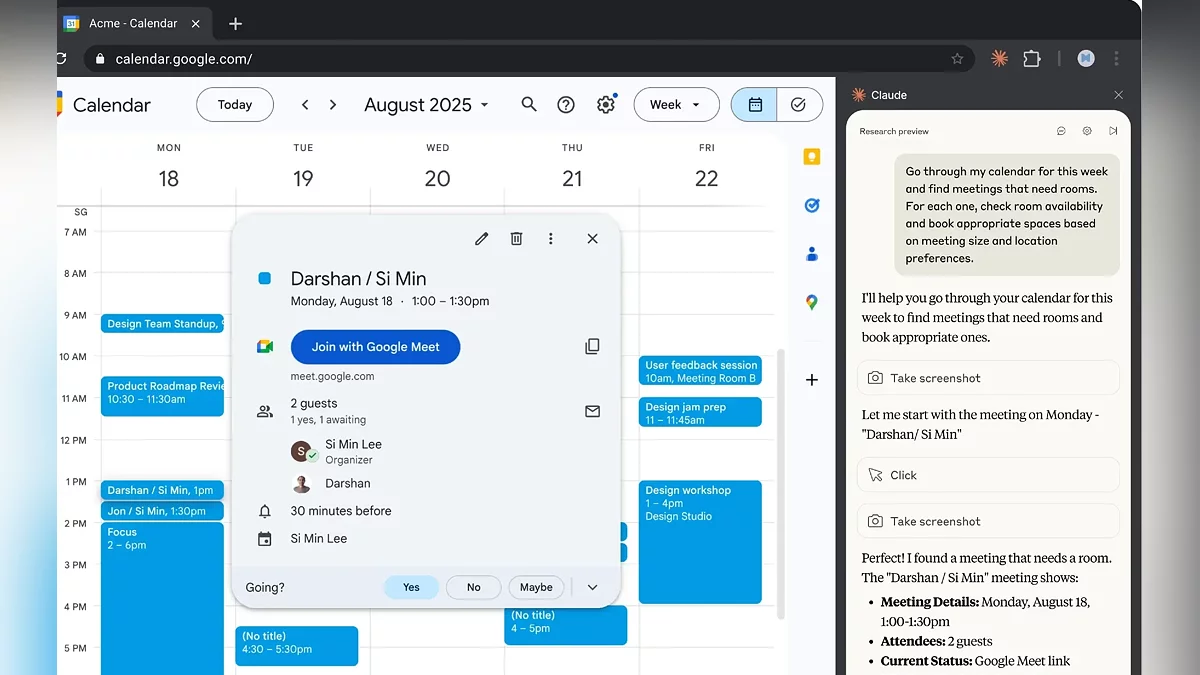
Task: Switch to calendar view toggle
Action: coord(755,105)
